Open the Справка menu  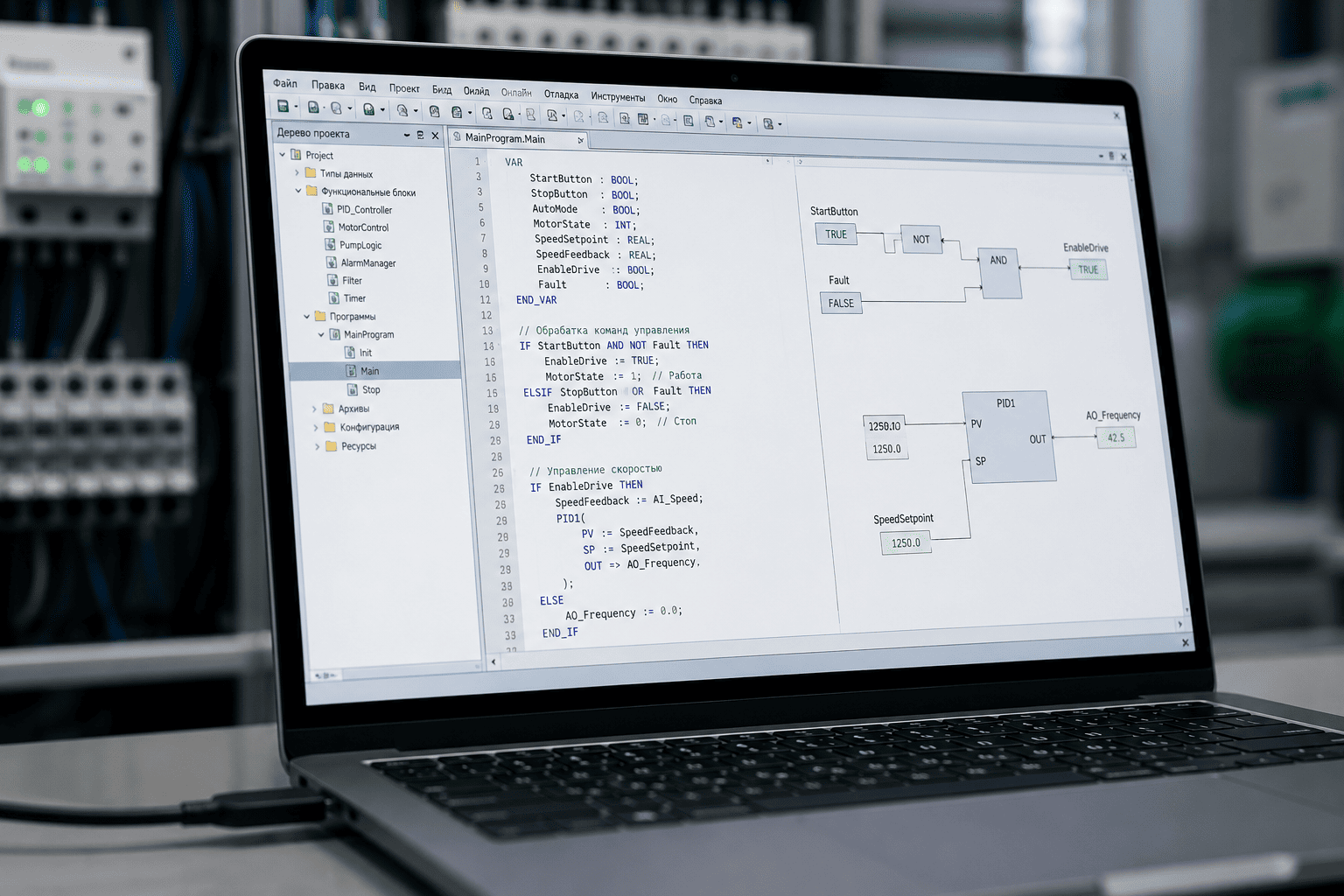tap(705, 100)
